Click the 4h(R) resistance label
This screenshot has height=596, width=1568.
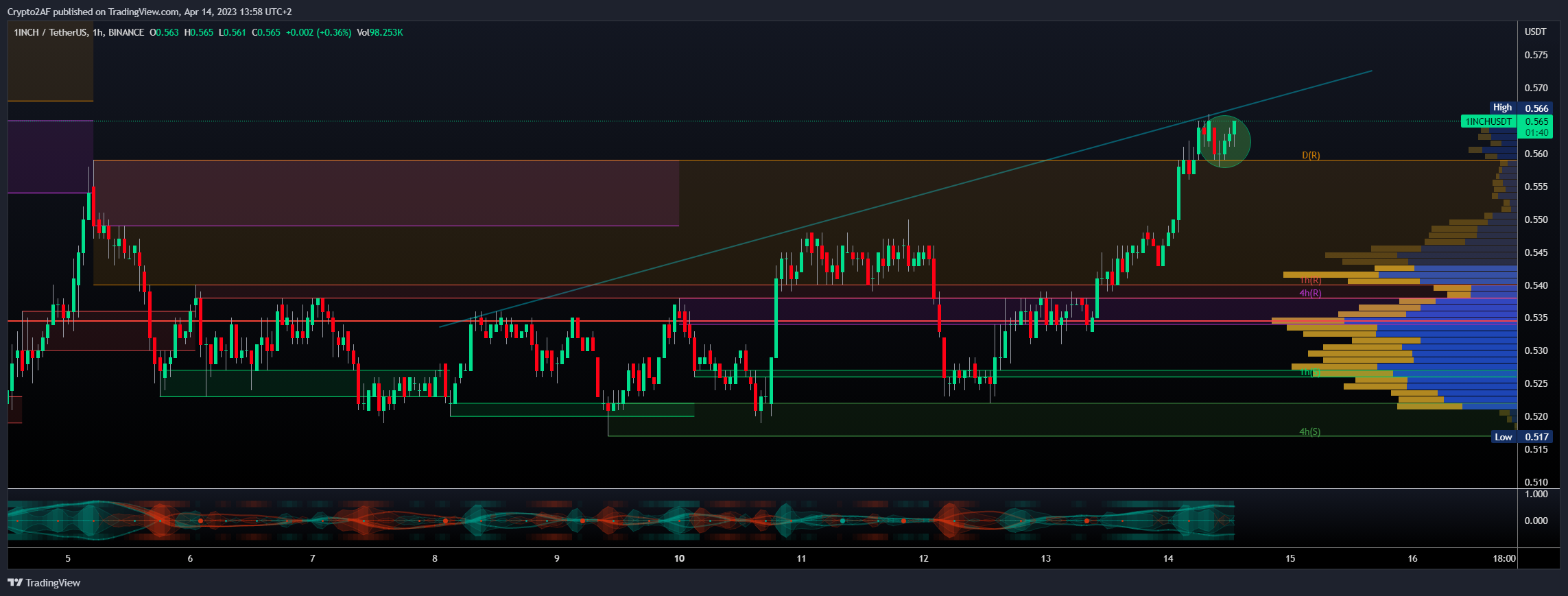click(x=1310, y=293)
